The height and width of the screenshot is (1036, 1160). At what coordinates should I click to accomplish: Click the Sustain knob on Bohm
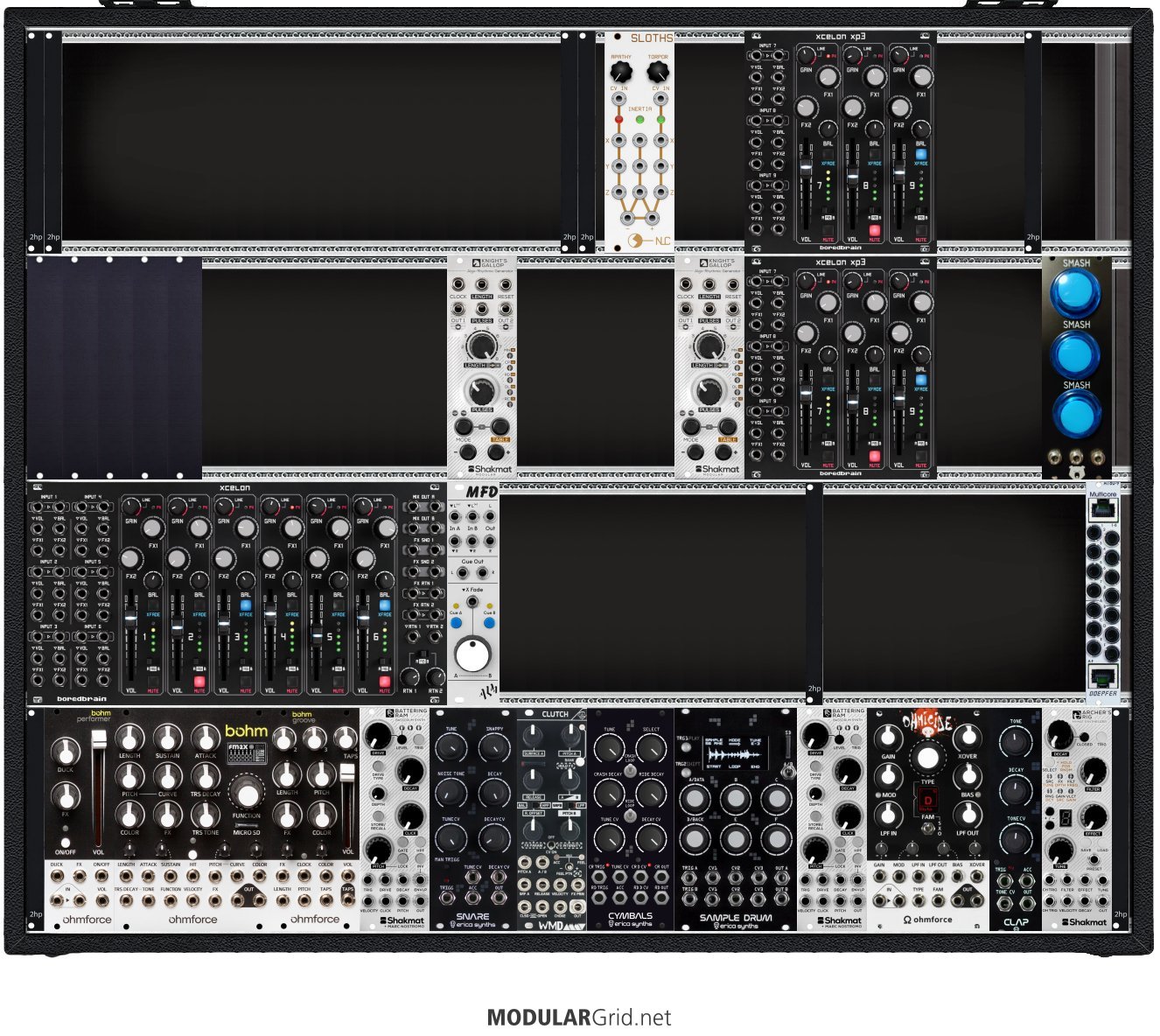click(x=168, y=738)
